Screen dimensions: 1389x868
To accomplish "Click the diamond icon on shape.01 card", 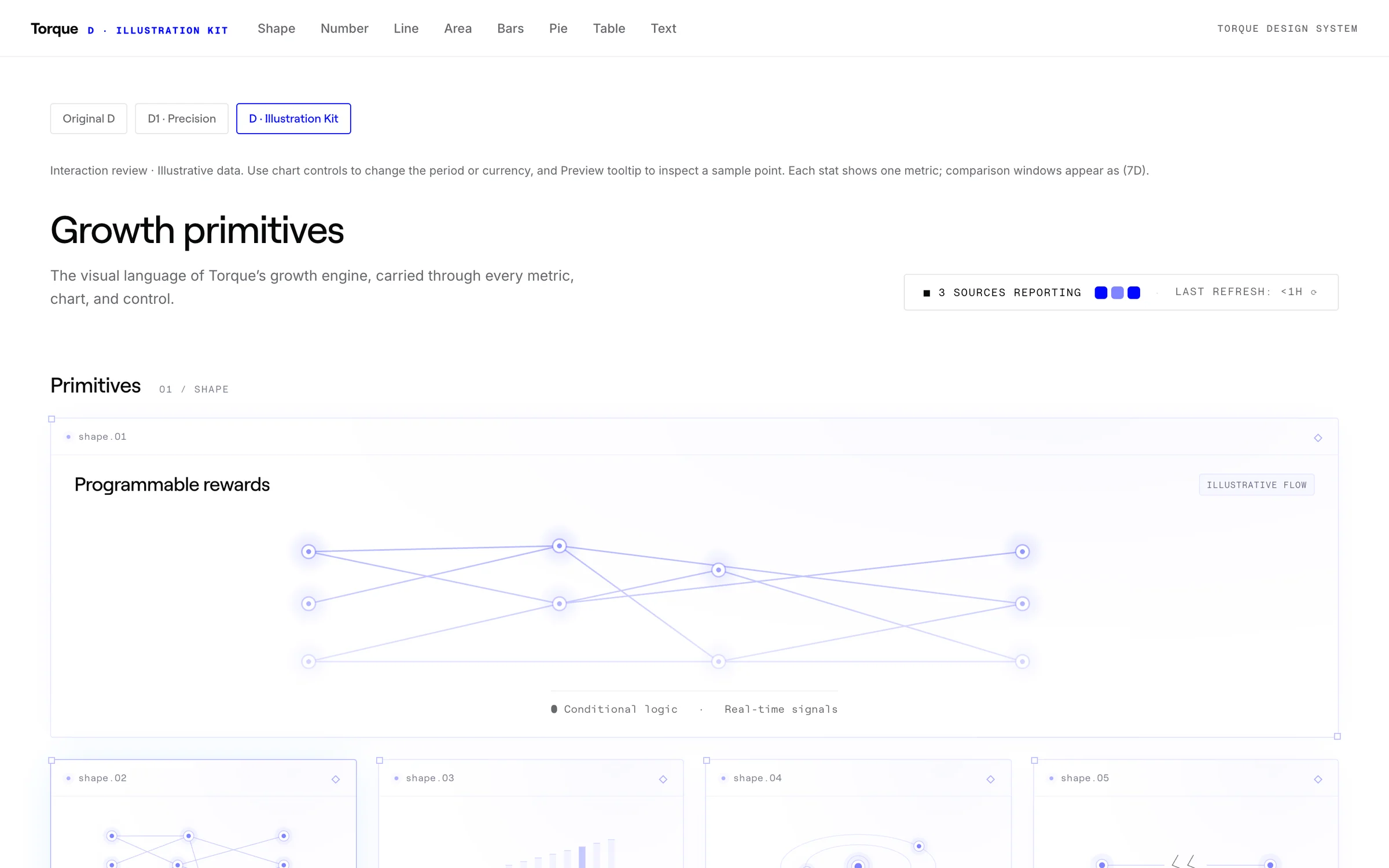I will point(1318,437).
